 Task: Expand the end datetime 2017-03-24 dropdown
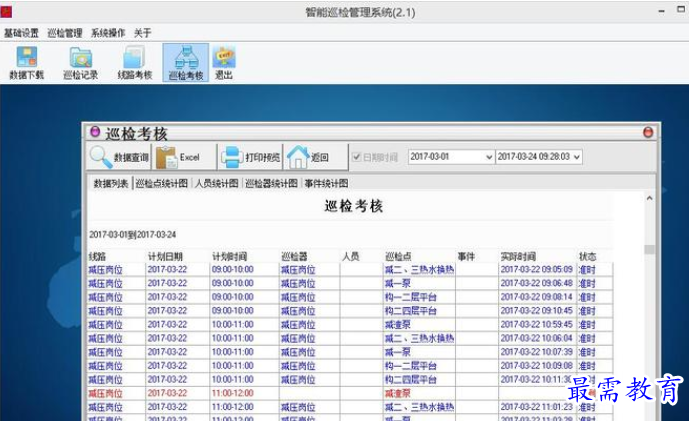click(x=577, y=157)
